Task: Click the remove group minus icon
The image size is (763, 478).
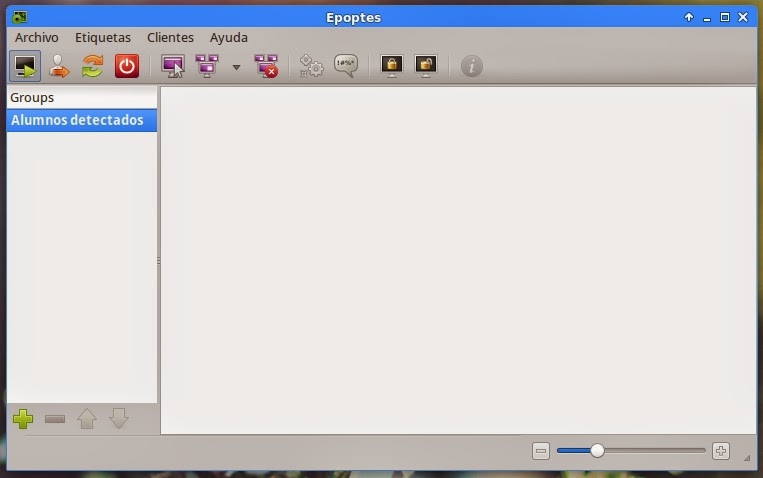Action: coord(55,419)
